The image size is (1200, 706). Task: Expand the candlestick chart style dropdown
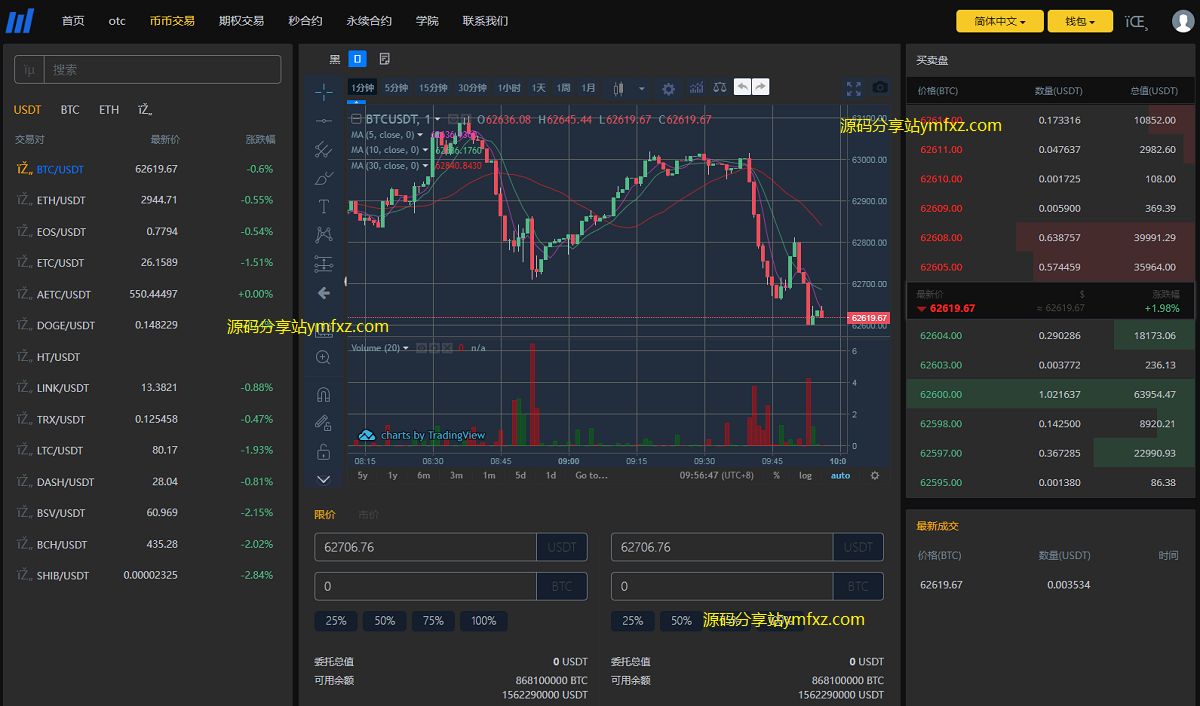coord(641,88)
